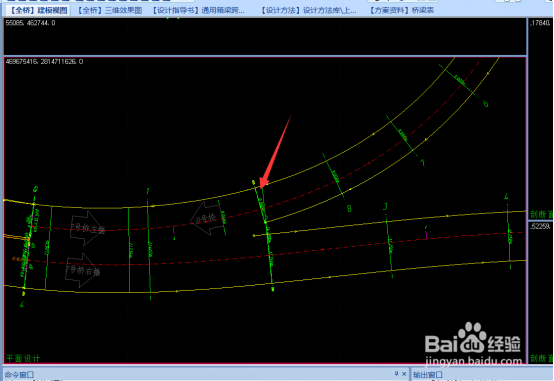Click the 8号桥 arrow label in the drawing

[x=208, y=218]
